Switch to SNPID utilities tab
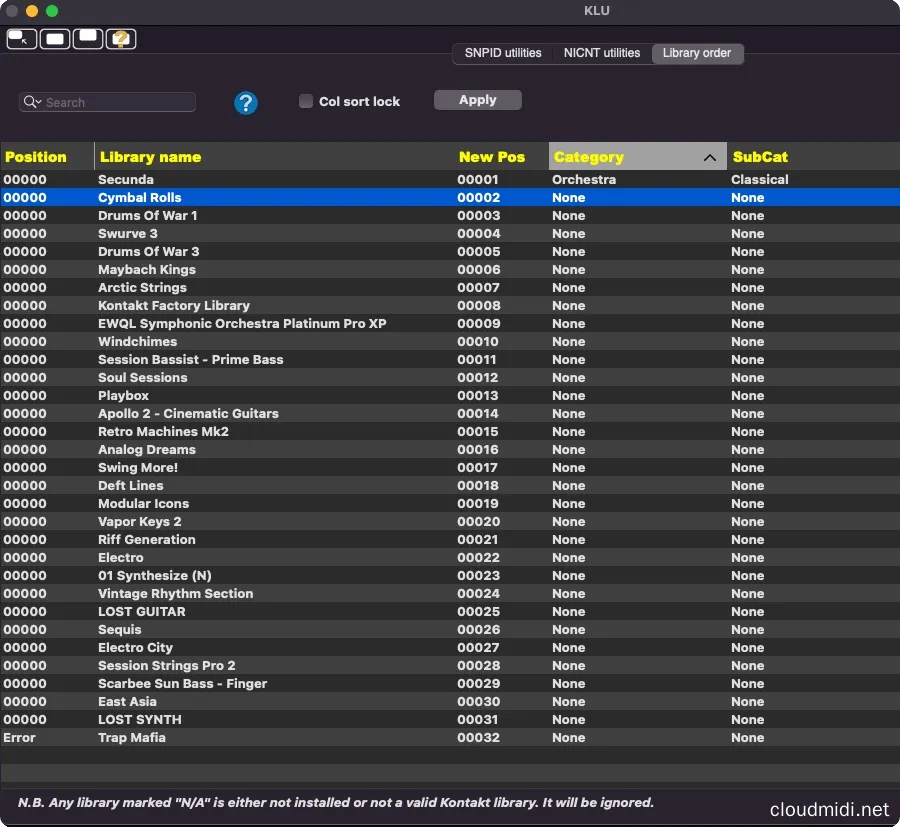This screenshot has width=900, height=827. 503,53
